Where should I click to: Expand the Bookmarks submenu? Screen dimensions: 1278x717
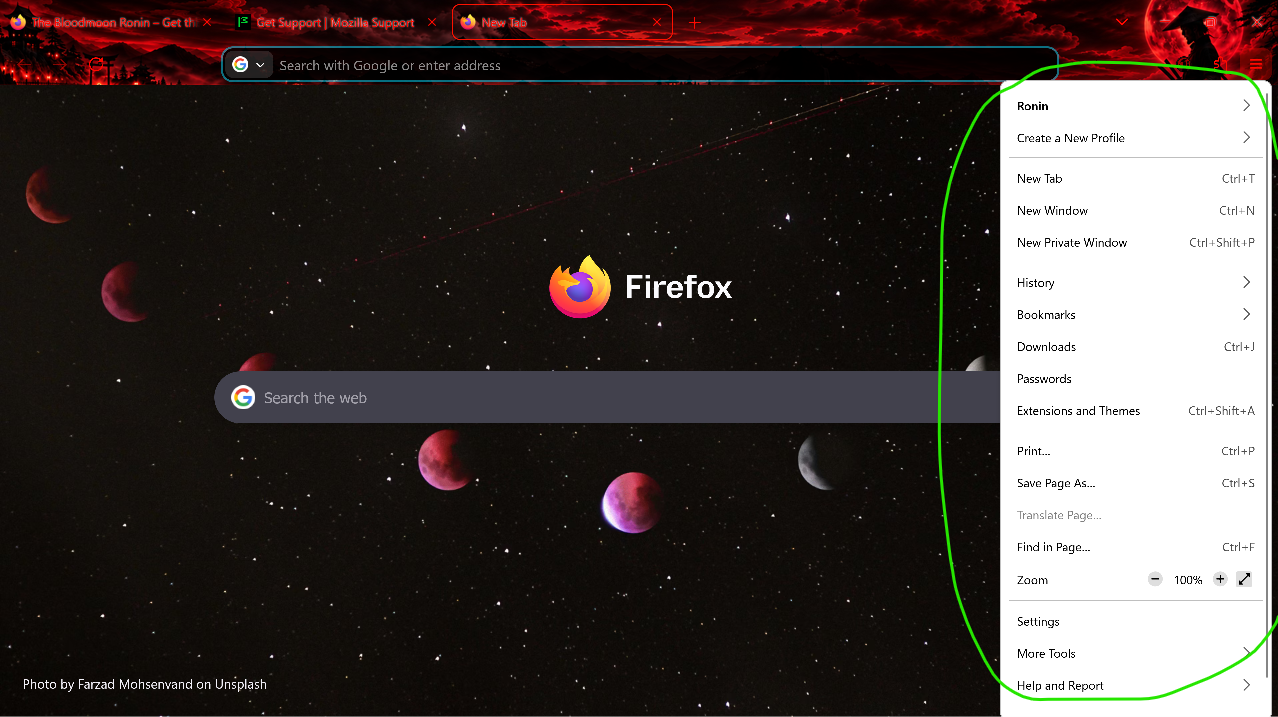click(1134, 315)
